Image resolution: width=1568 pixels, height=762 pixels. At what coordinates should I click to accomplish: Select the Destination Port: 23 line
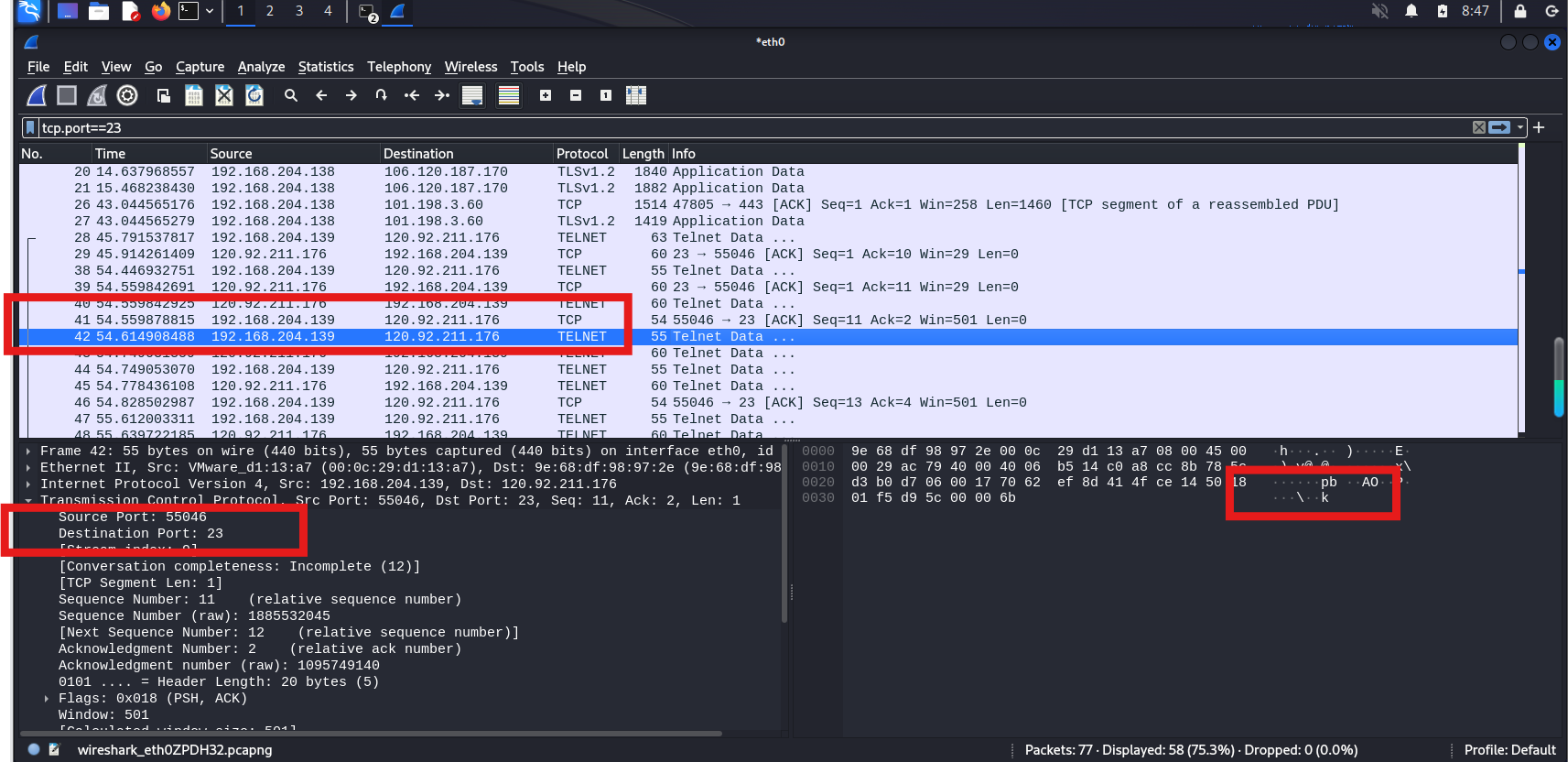coord(141,533)
